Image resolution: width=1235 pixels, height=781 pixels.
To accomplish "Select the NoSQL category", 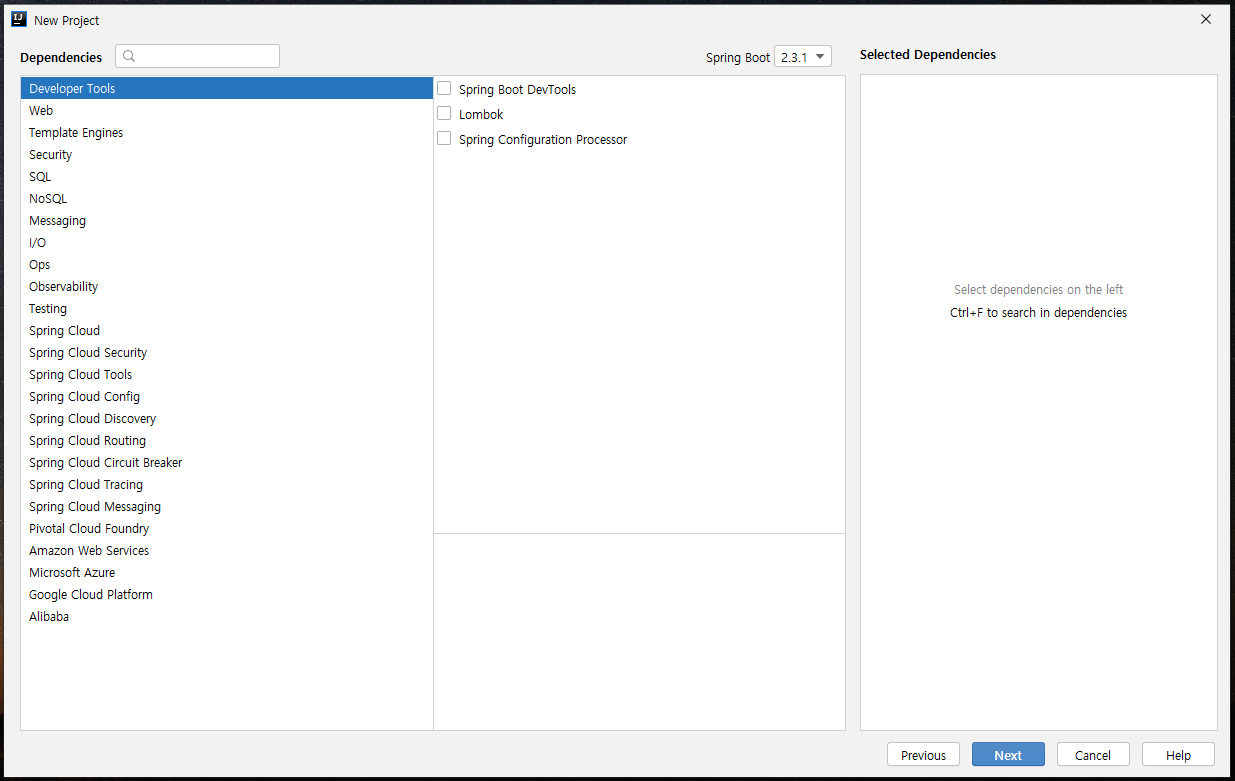I will pos(227,198).
